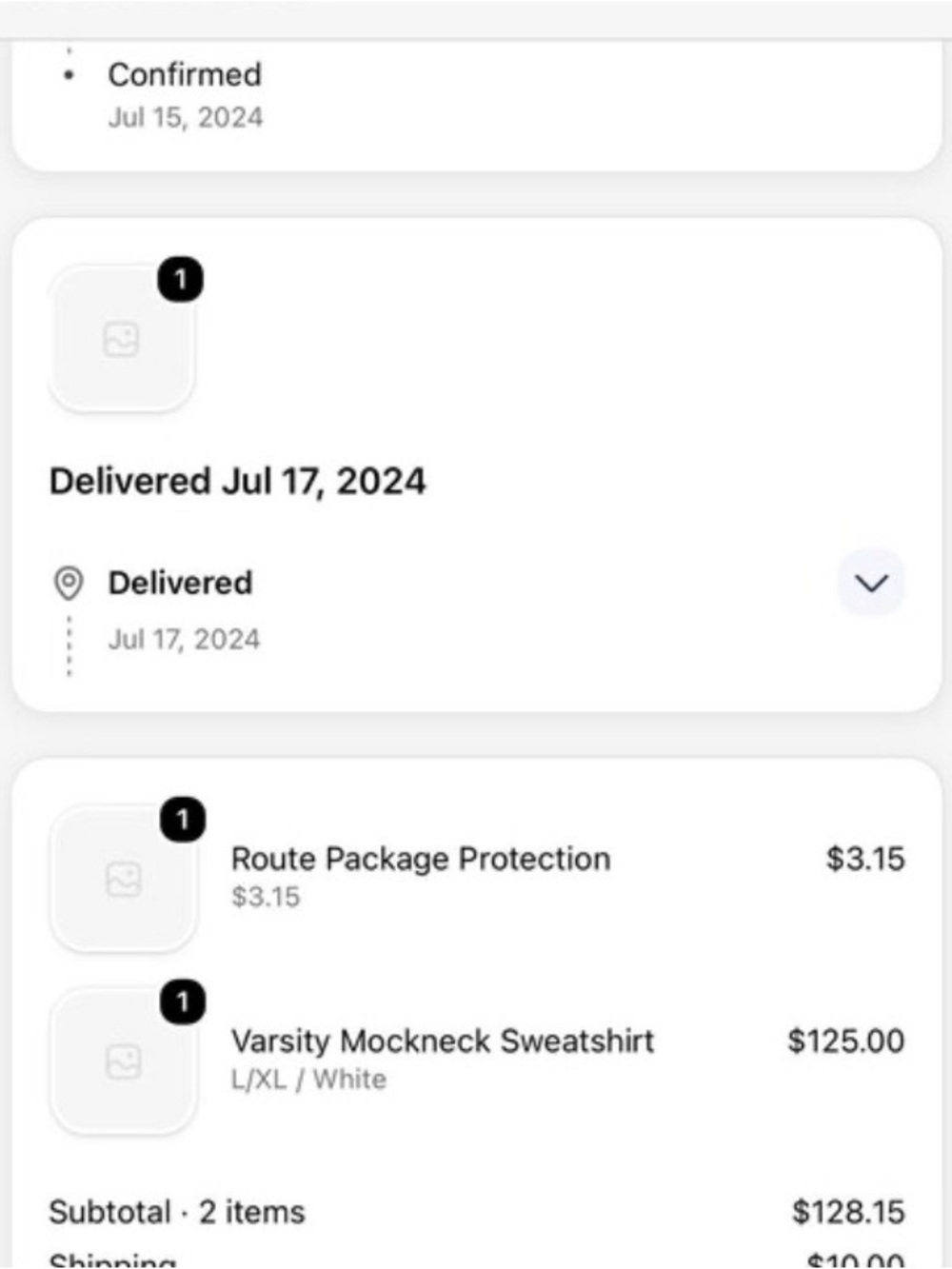Click the $125.00 sweatshirt price
The width and height of the screenshot is (952, 1269).
coord(846,1041)
